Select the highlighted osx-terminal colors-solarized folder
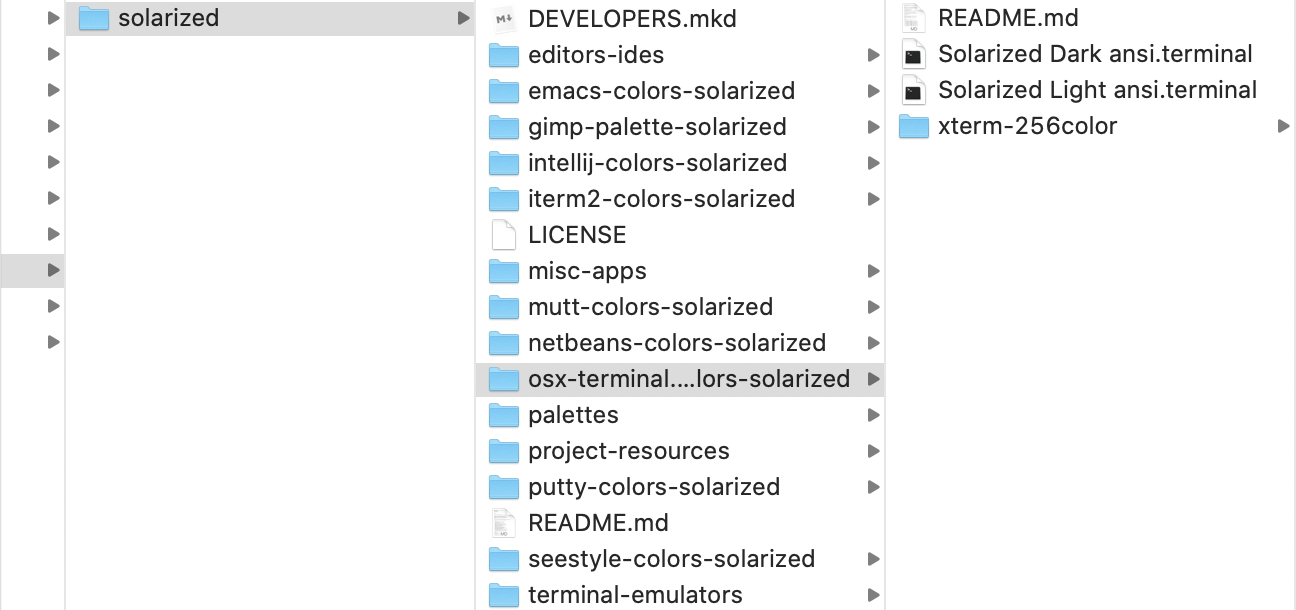Screen dimensions: 1296x610 pyautogui.click(x=688, y=379)
